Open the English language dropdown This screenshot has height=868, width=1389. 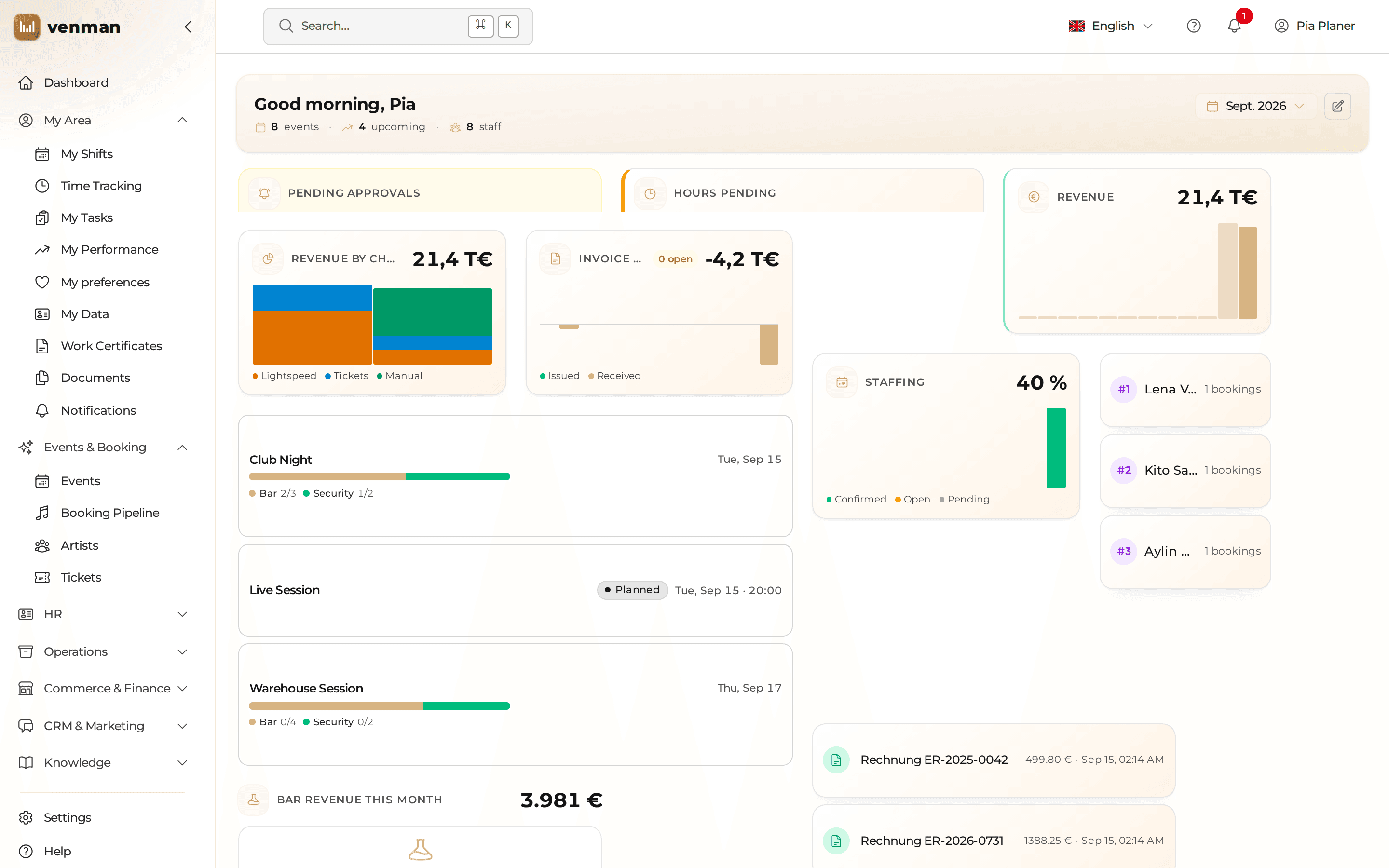[x=1111, y=26]
